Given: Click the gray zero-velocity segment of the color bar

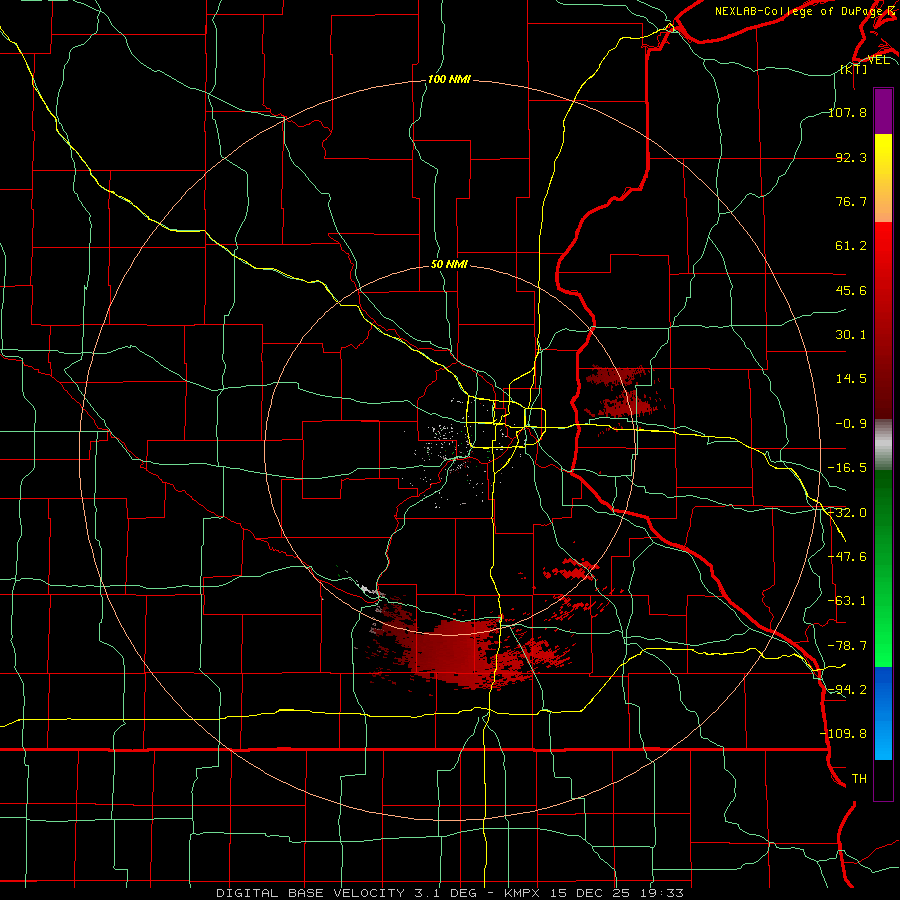Looking at the screenshot, I should point(883,445).
